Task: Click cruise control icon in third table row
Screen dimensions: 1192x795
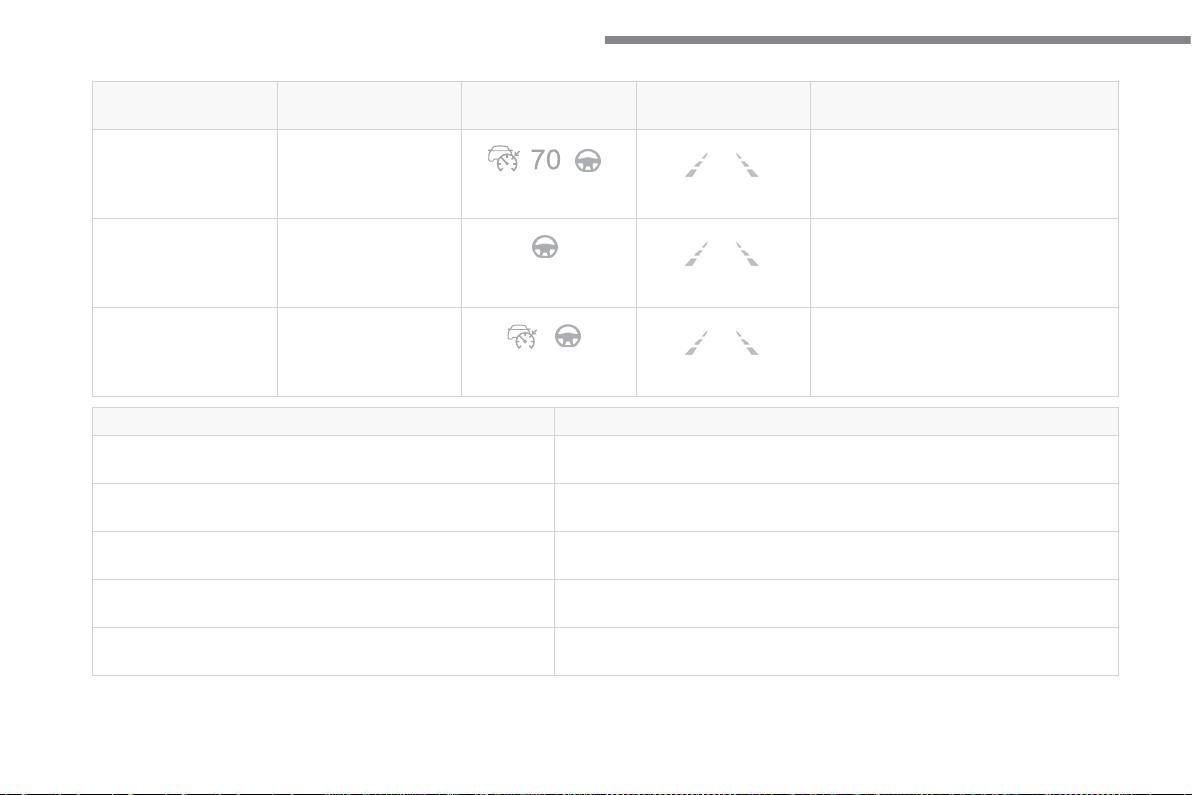Action: (522, 337)
